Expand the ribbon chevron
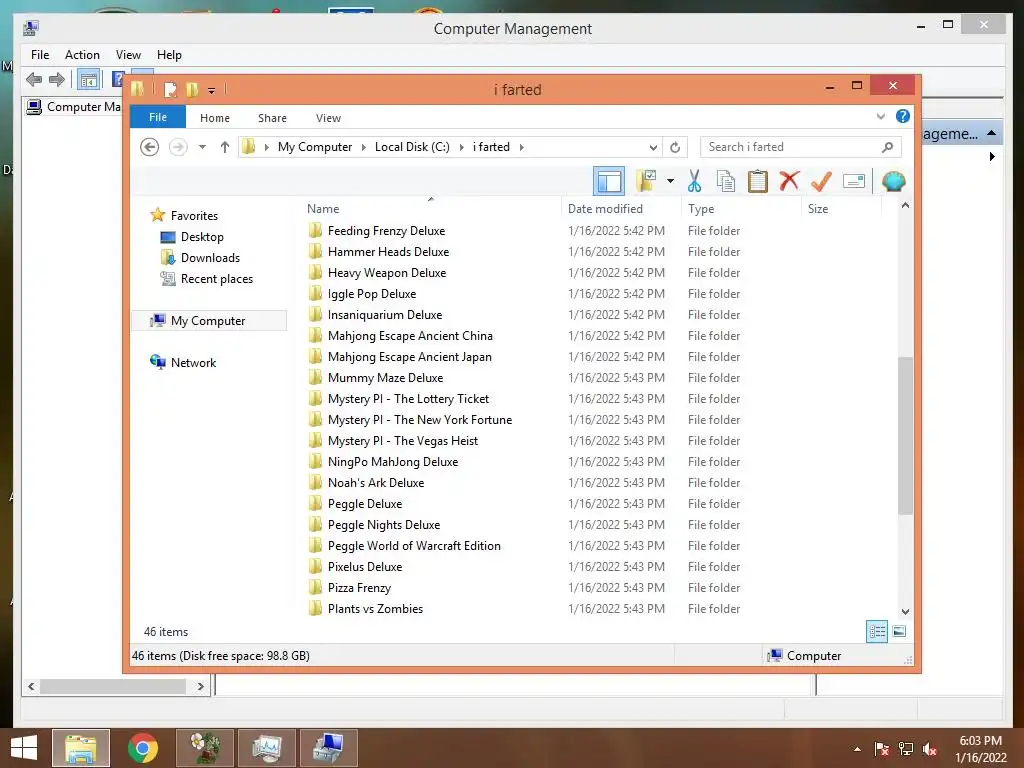This screenshot has width=1024, height=768. pyautogui.click(x=880, y=116)
